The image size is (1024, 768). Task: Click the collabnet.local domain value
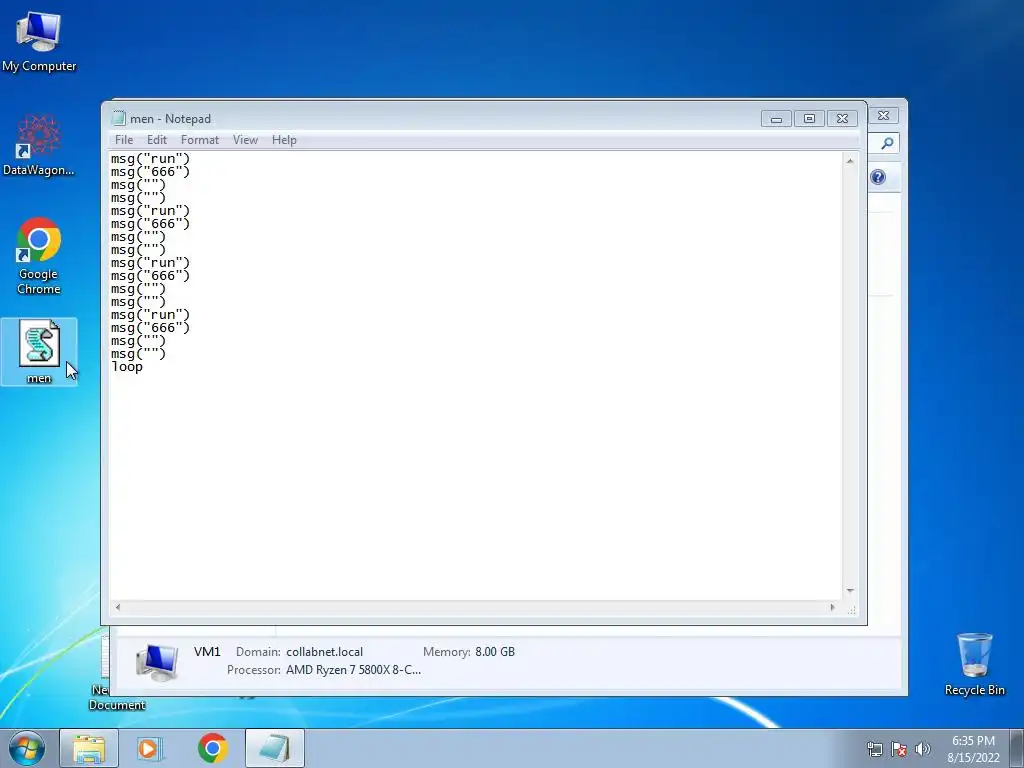(x=325, y=652)
